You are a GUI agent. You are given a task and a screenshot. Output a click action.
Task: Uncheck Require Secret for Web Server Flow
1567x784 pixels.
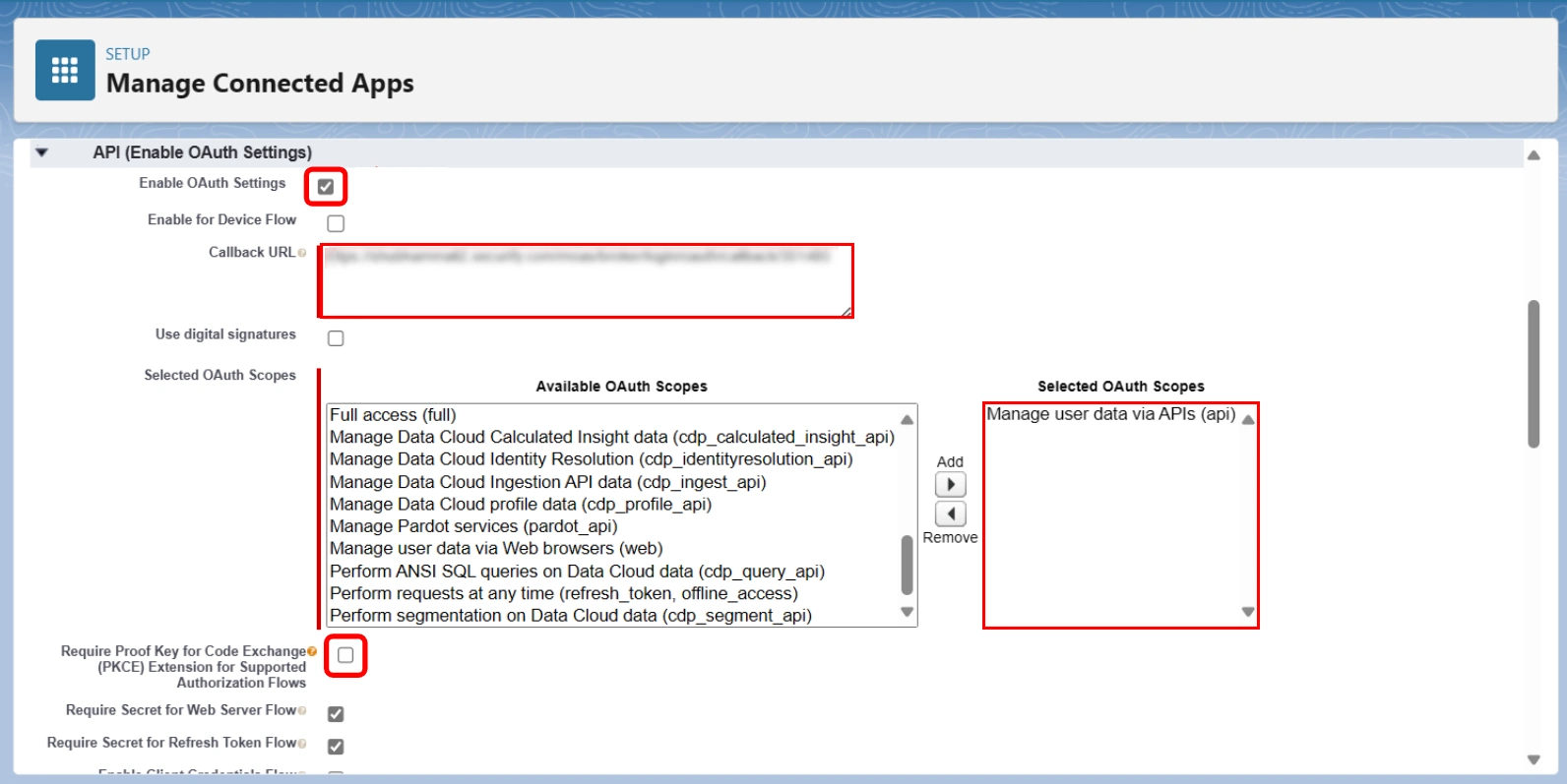click(336, 714)
